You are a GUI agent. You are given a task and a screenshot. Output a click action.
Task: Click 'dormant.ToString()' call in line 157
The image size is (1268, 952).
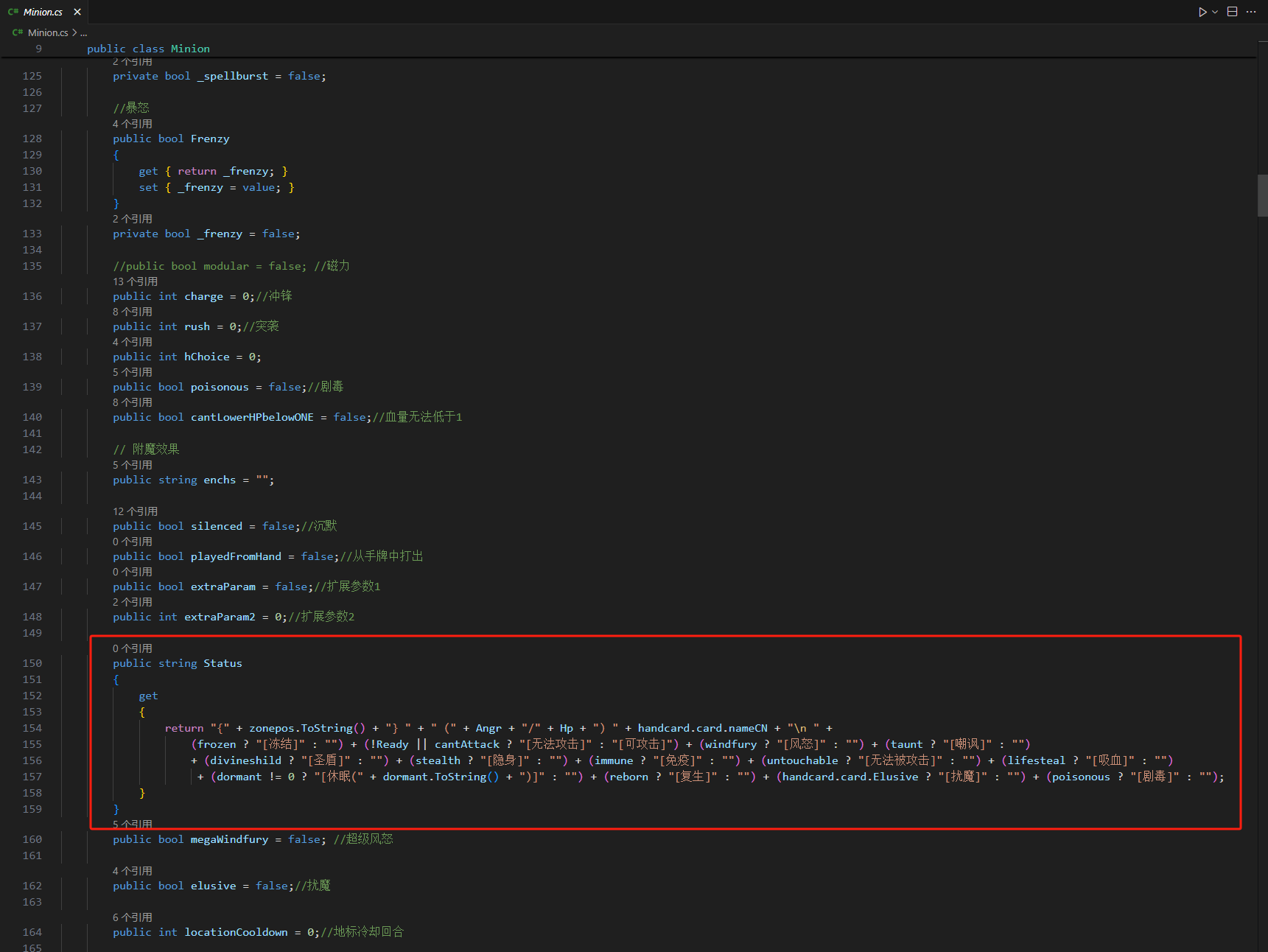tap(441, 777)
